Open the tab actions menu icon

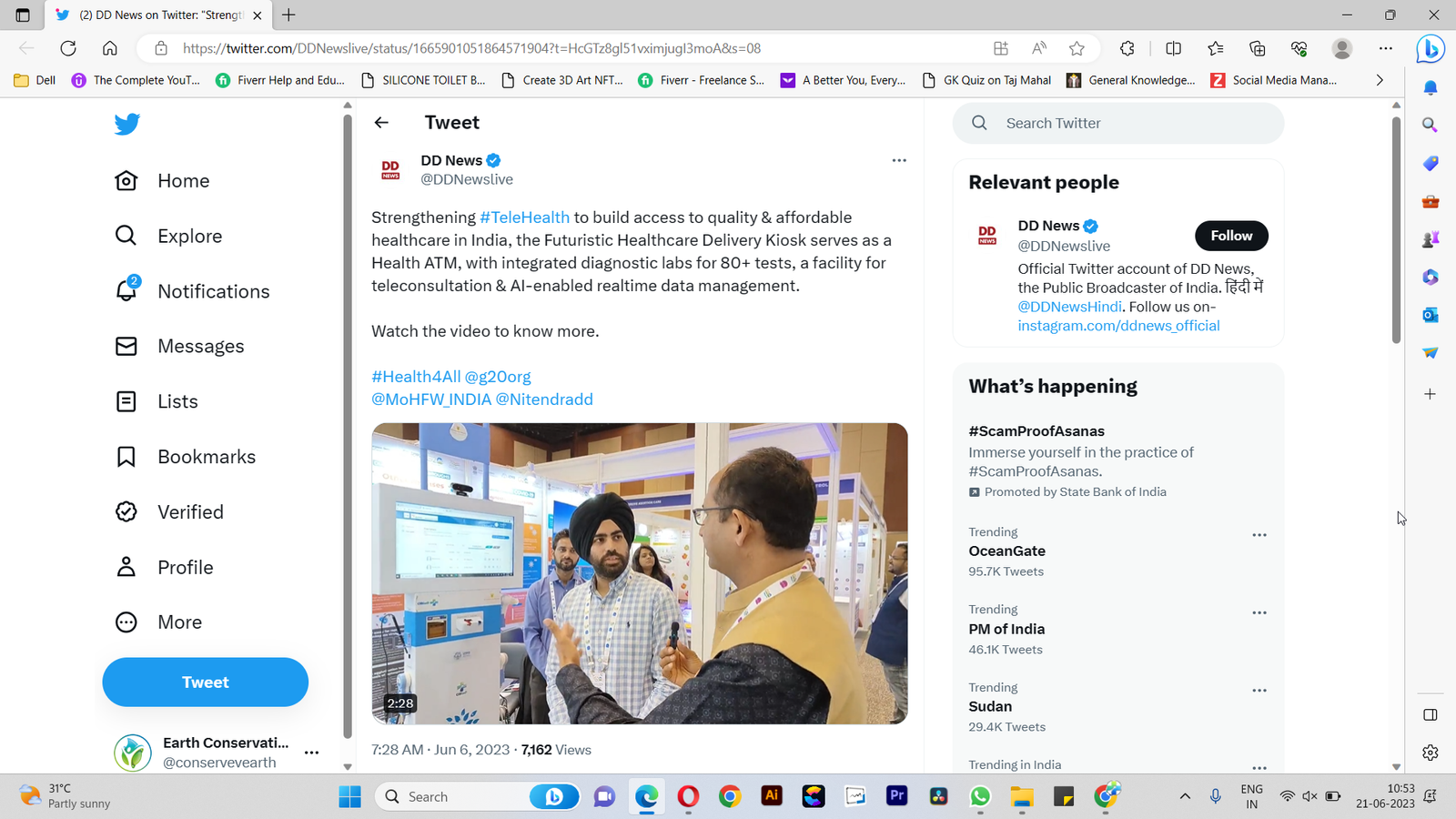23,15
